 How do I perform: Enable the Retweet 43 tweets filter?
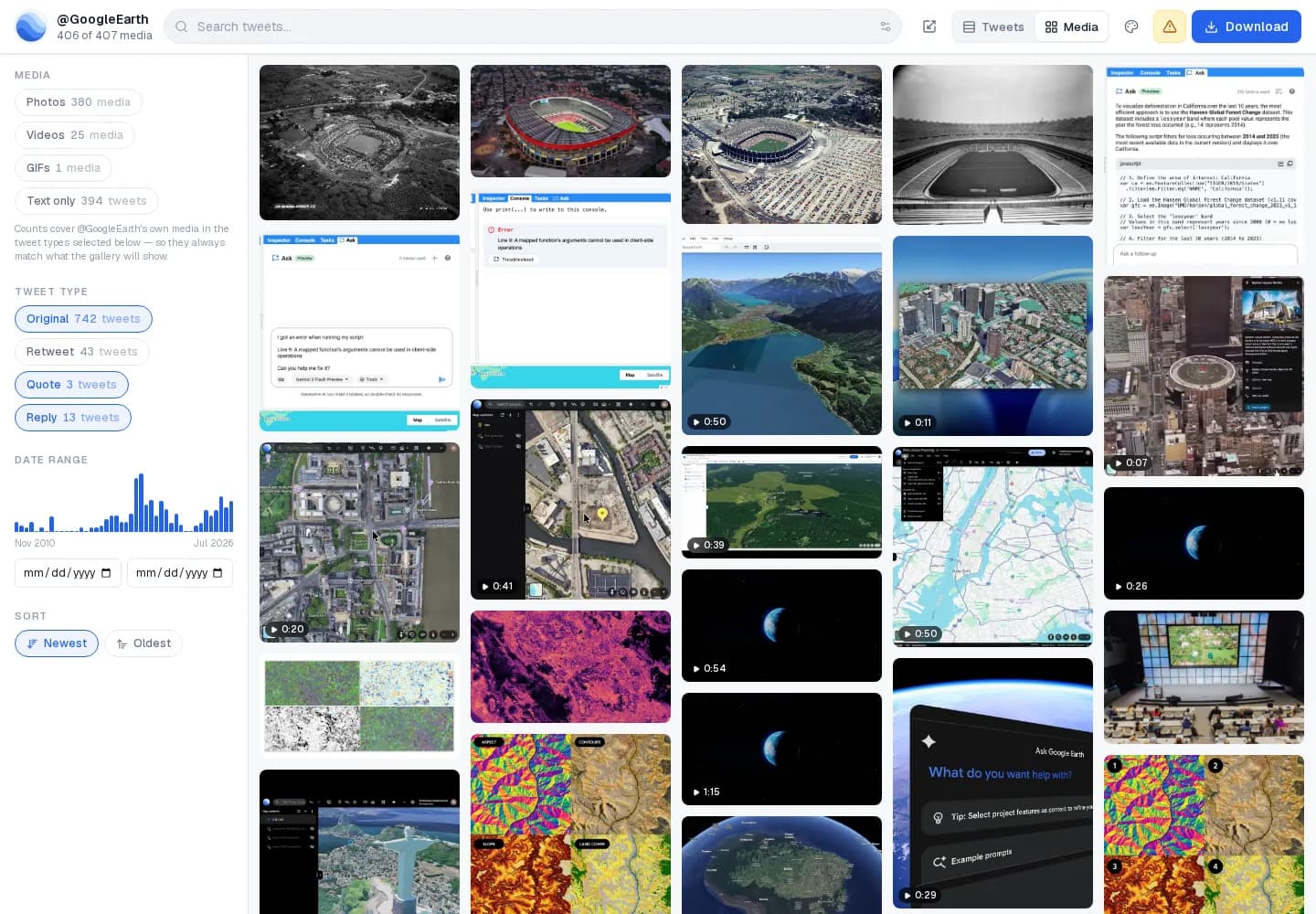point(82,352)
